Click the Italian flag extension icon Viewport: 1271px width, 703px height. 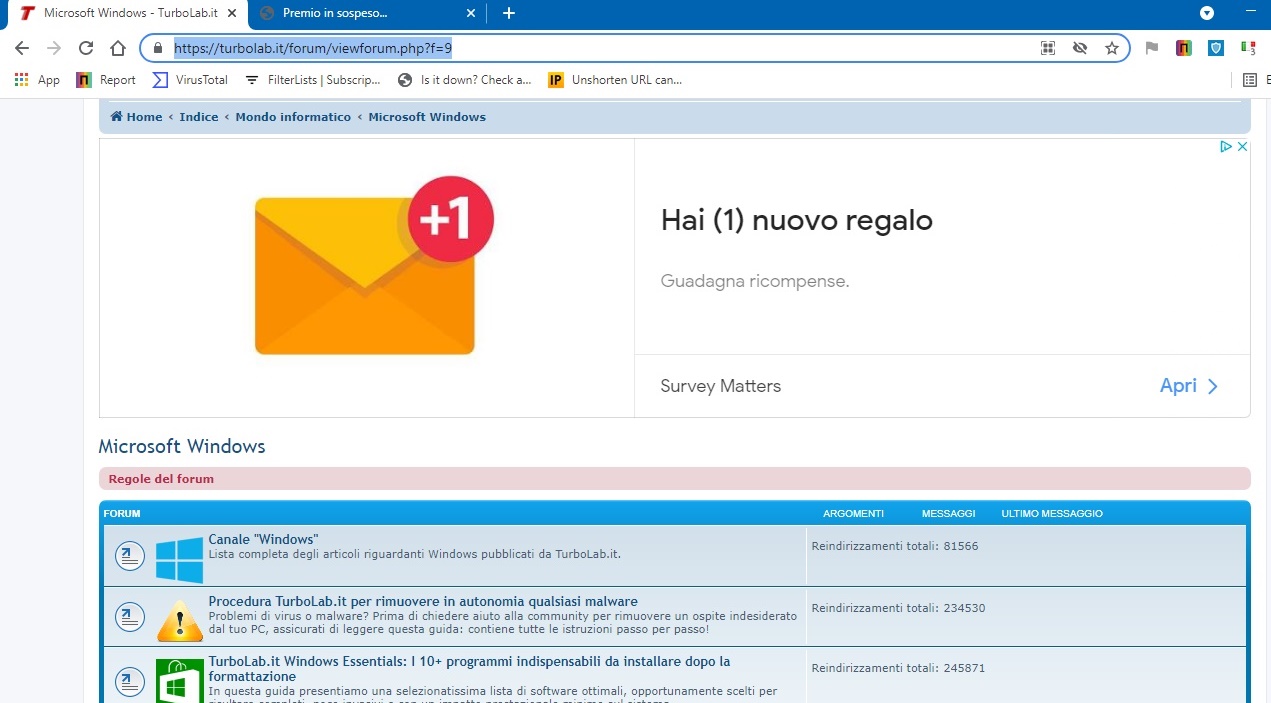click(x=1248, y=48)
